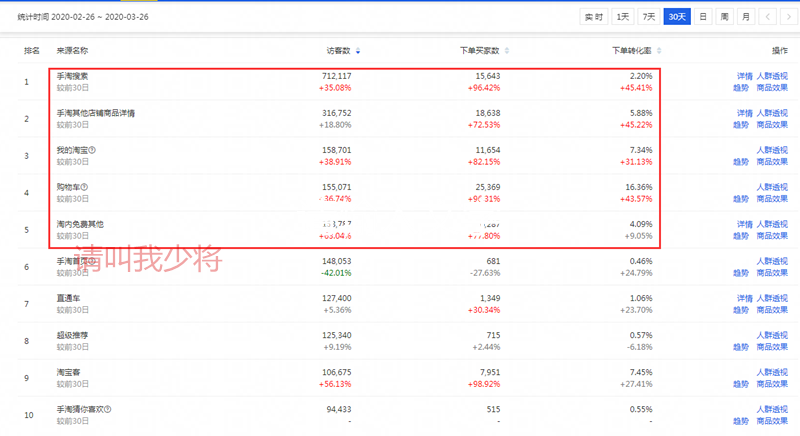This screenshot has width=800, height=436.
Task: Select the 1天 time range tab
Action: click(623, 17)
